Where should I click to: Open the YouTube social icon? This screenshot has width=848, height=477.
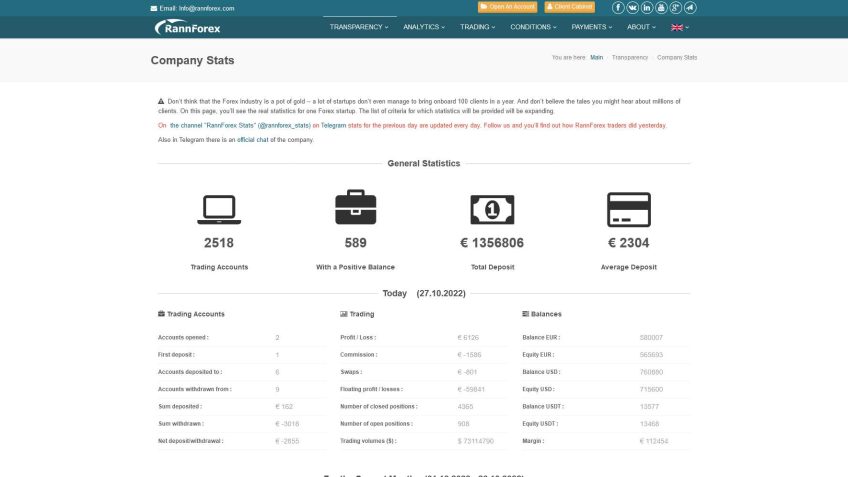point(662,8)
